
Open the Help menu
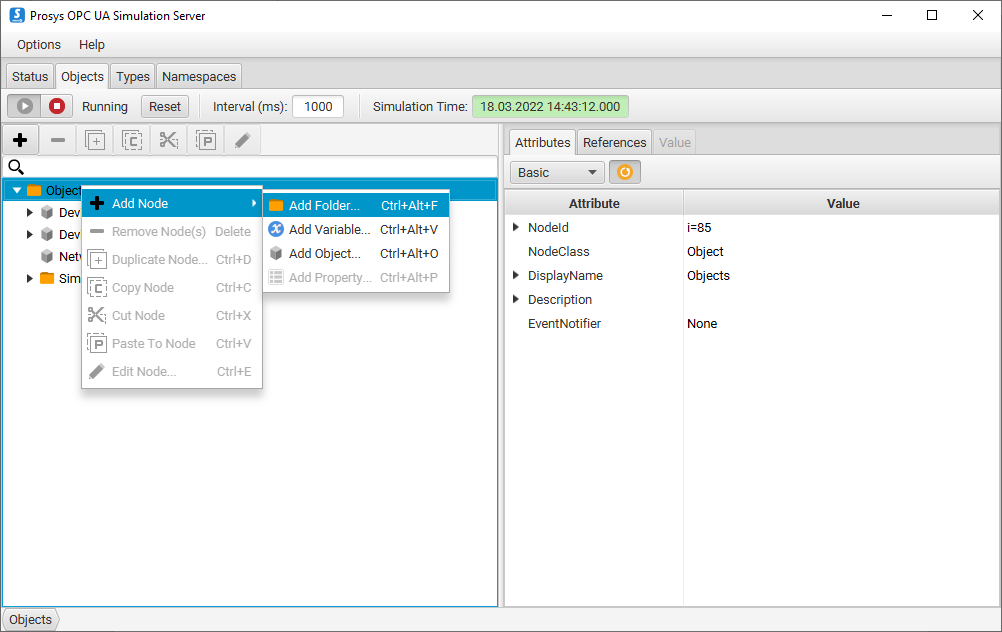92,45
